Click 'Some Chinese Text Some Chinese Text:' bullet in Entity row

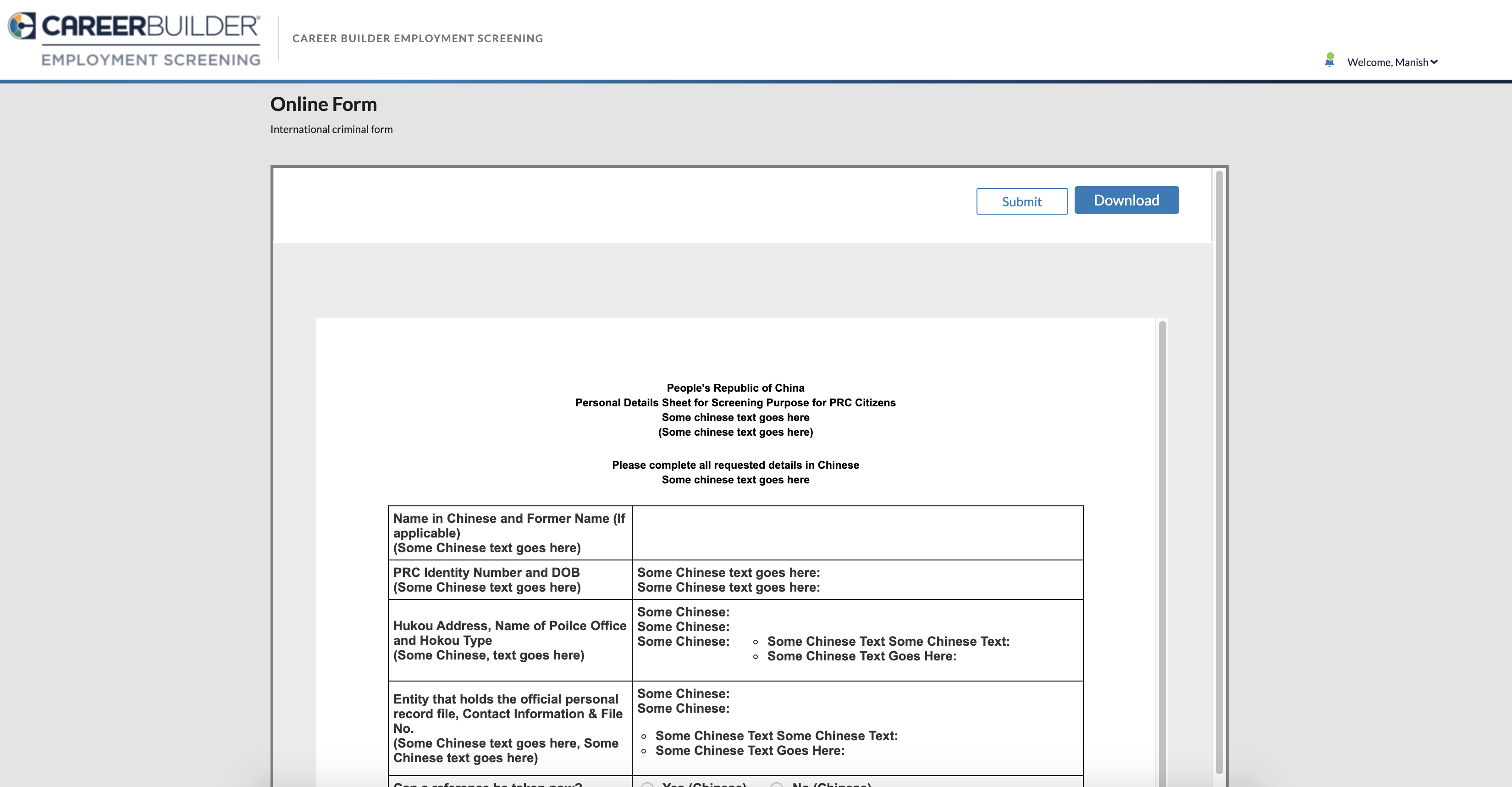776,736
